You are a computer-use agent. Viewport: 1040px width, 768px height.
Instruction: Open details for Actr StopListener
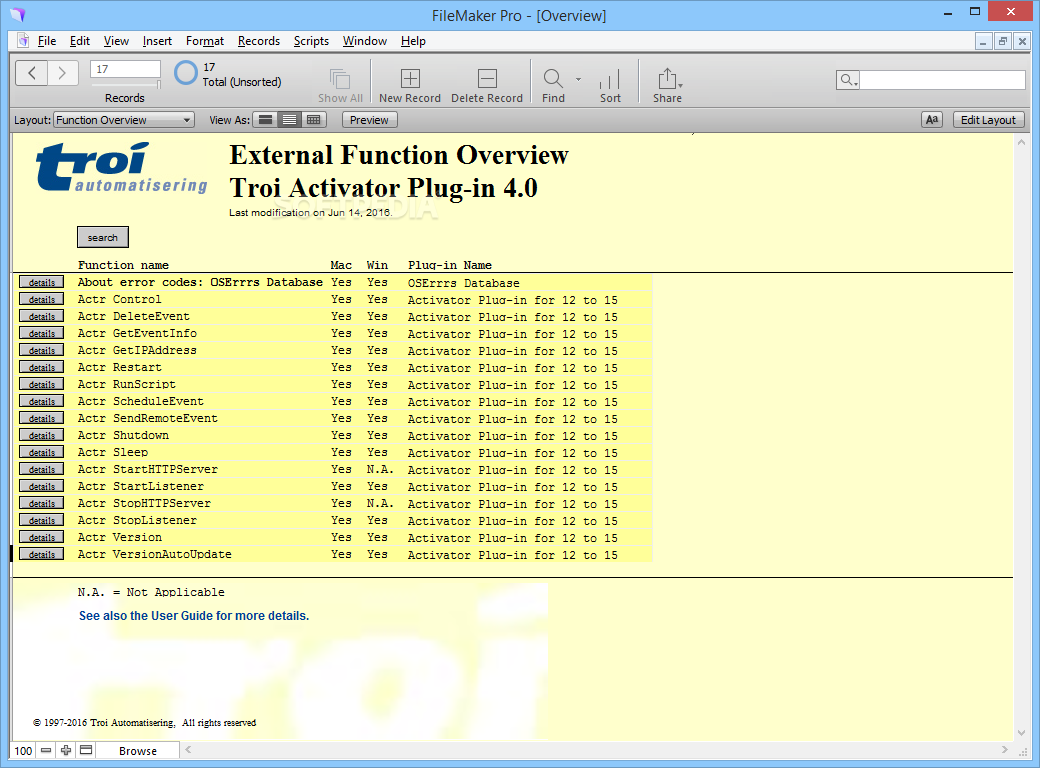pyautogui.click(x=42, y=521)
